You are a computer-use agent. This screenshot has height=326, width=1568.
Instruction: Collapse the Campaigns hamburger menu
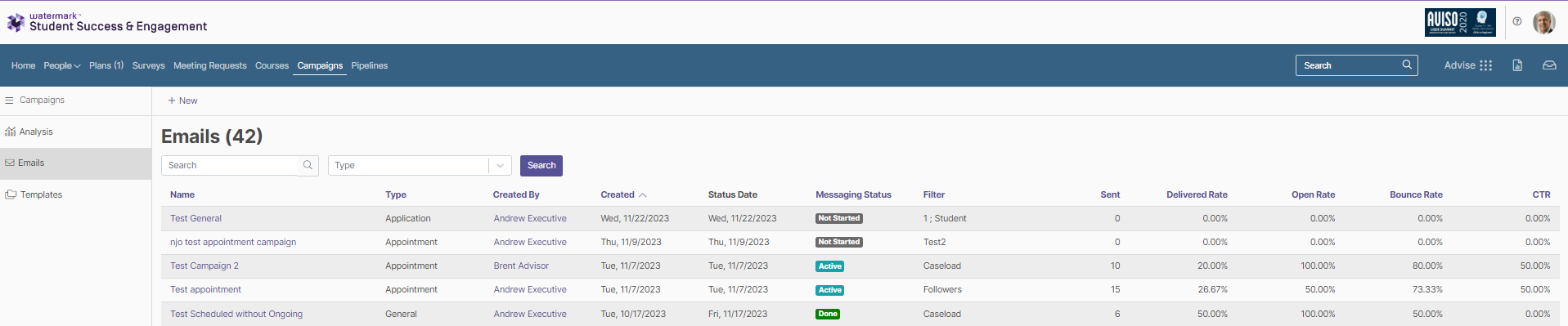[x=10, y=100]
